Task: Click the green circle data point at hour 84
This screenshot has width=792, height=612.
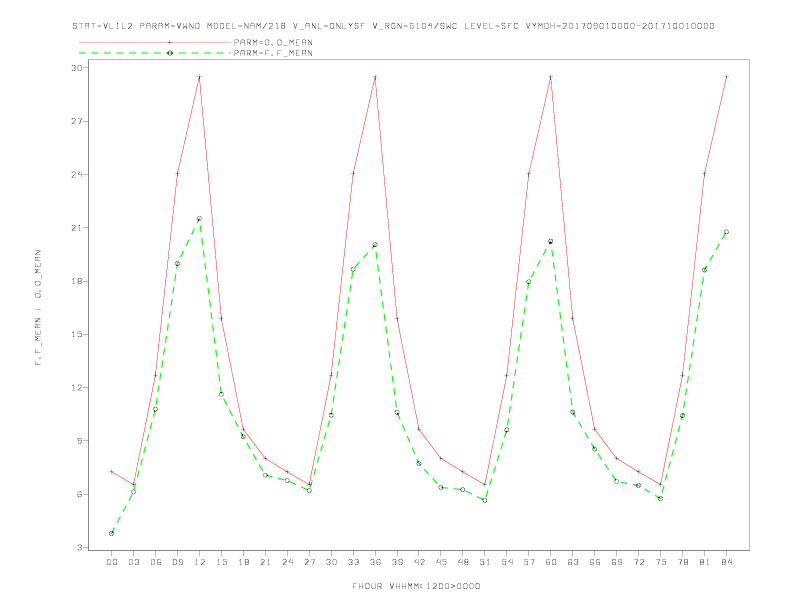Action: click(x=726, y=232)
